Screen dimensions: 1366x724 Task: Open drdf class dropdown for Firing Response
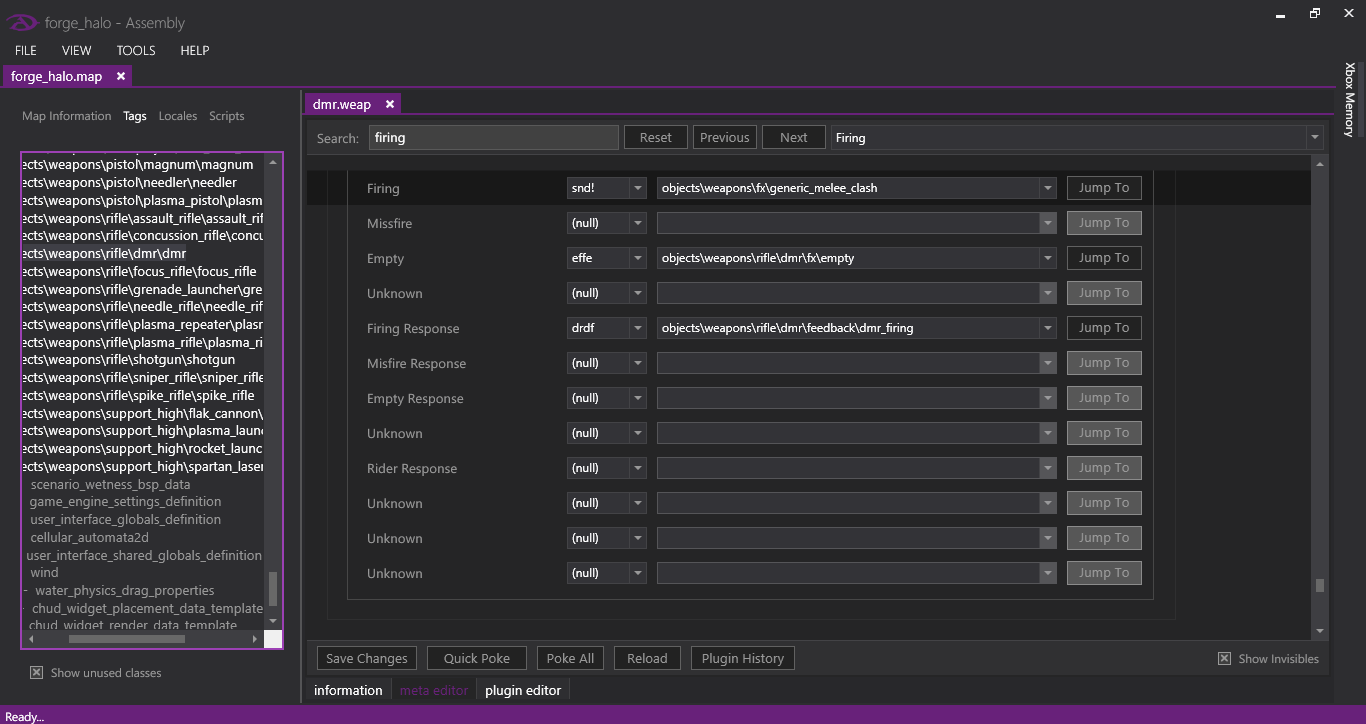tap(637, 328)
